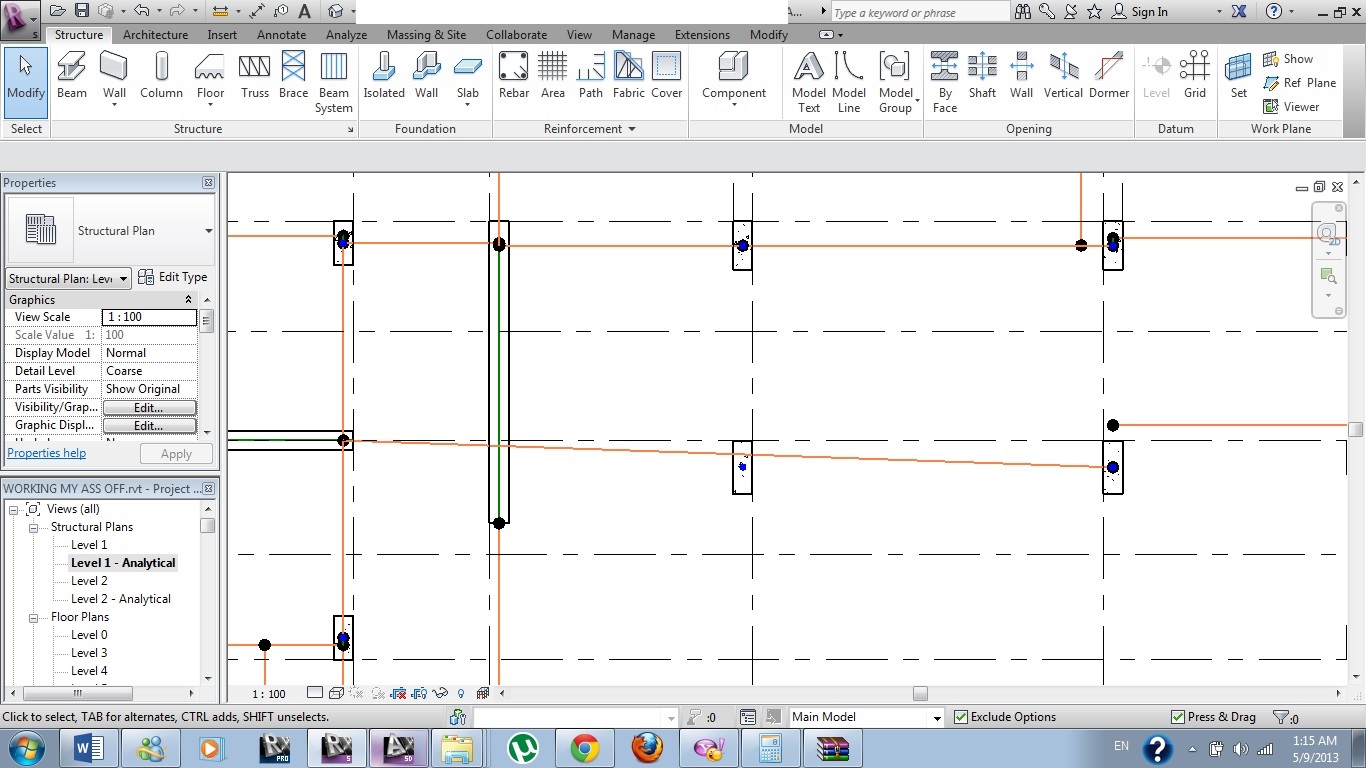Select the Brace tool
Image resolution: width=1366 pixels, height=768 pixels.
point(293,77)
